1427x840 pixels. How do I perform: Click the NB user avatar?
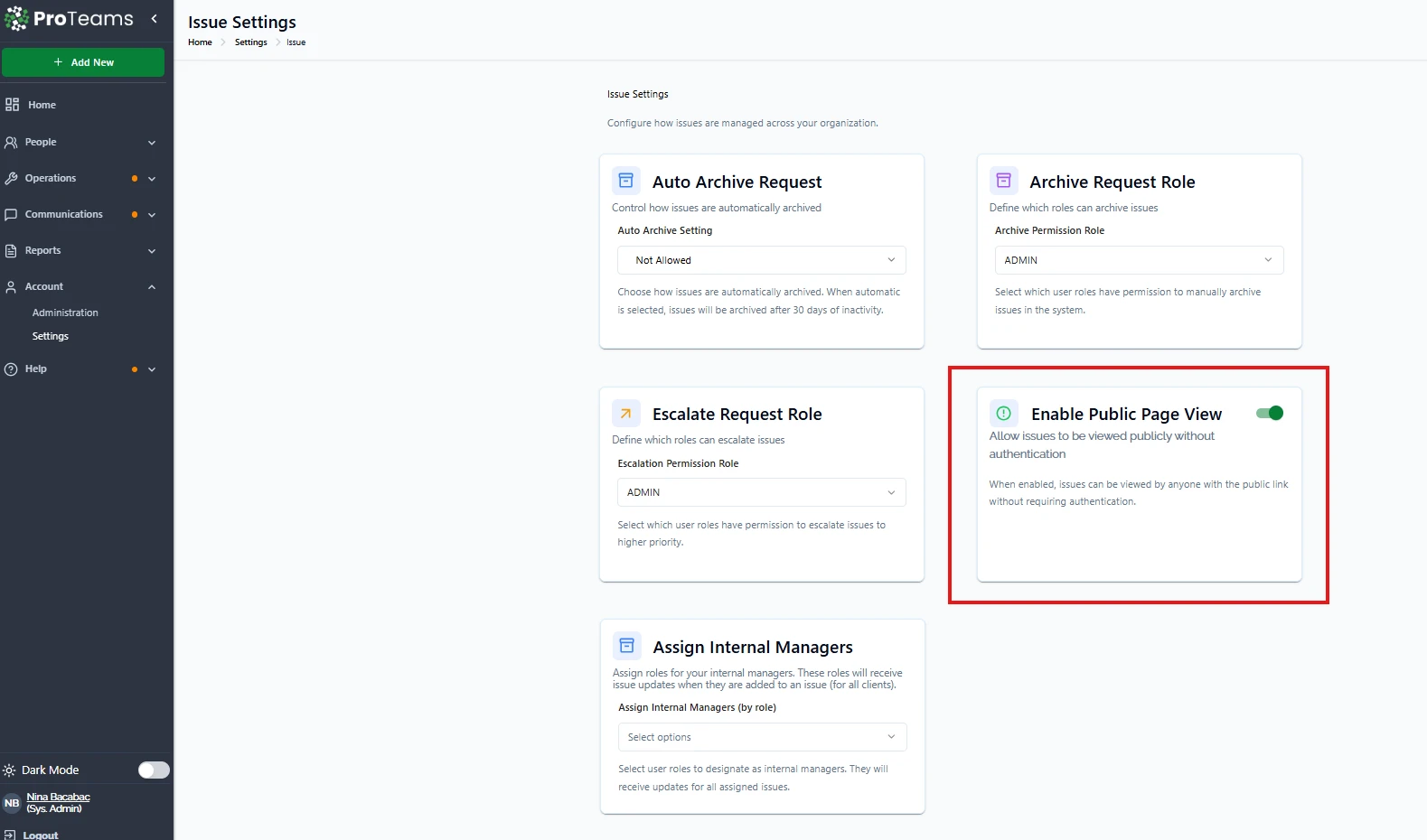[12, 803]
